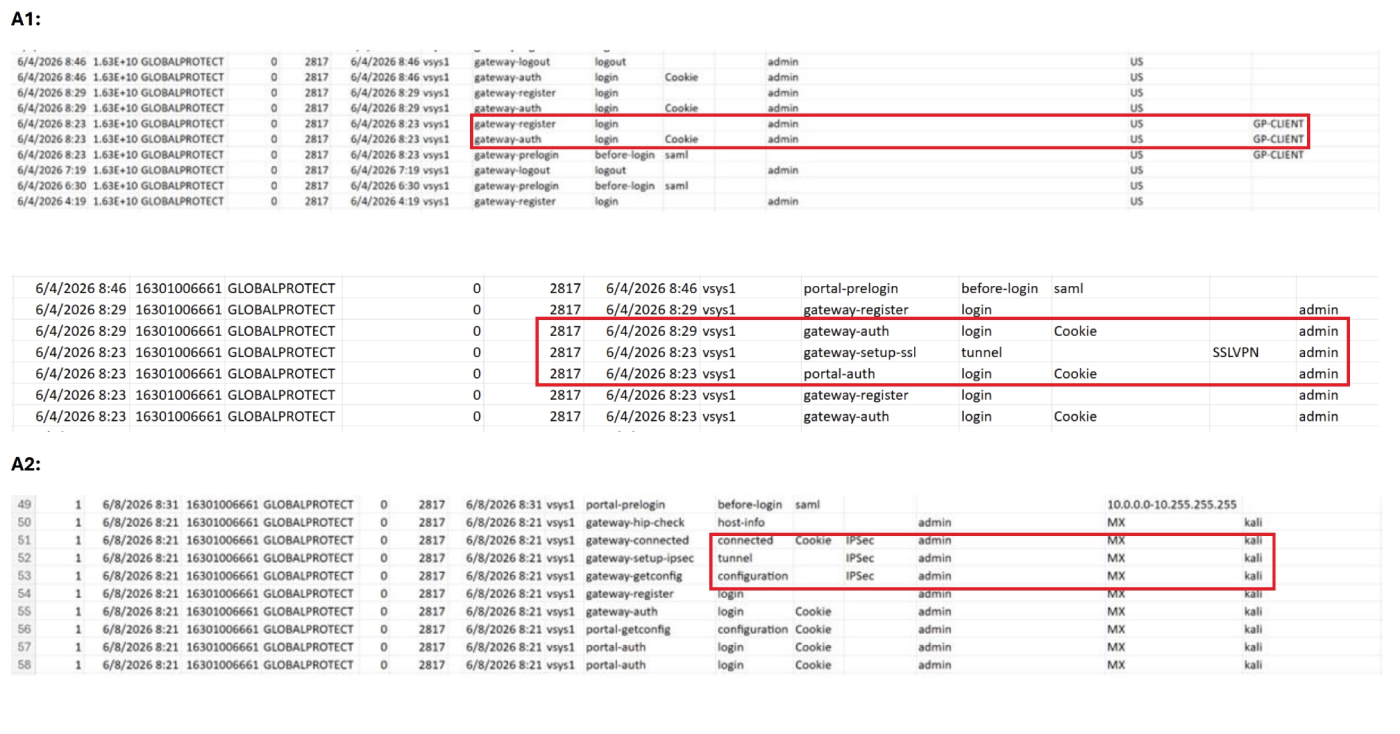Select the gateway-logout cell in the 7:19 row

512,170
